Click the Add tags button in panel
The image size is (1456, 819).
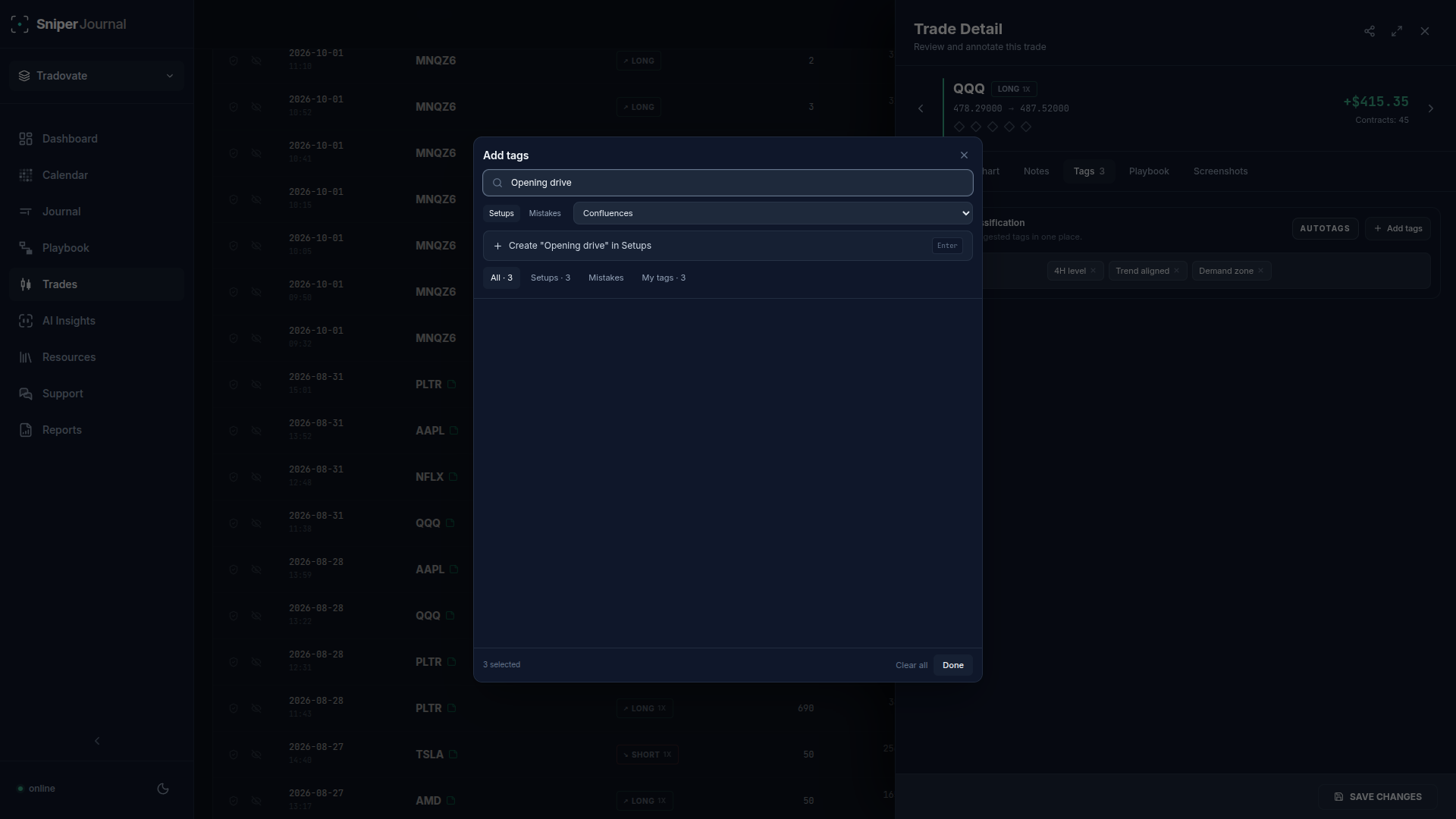[x=1398, y=228]
